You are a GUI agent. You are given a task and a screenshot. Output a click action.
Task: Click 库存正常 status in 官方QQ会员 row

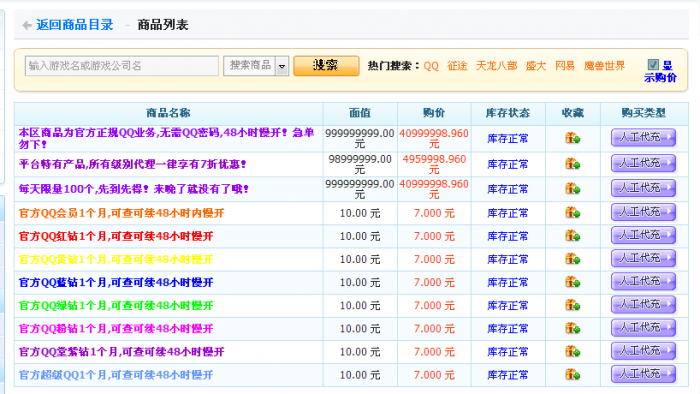pyautogui.click(x=508, y=213)
